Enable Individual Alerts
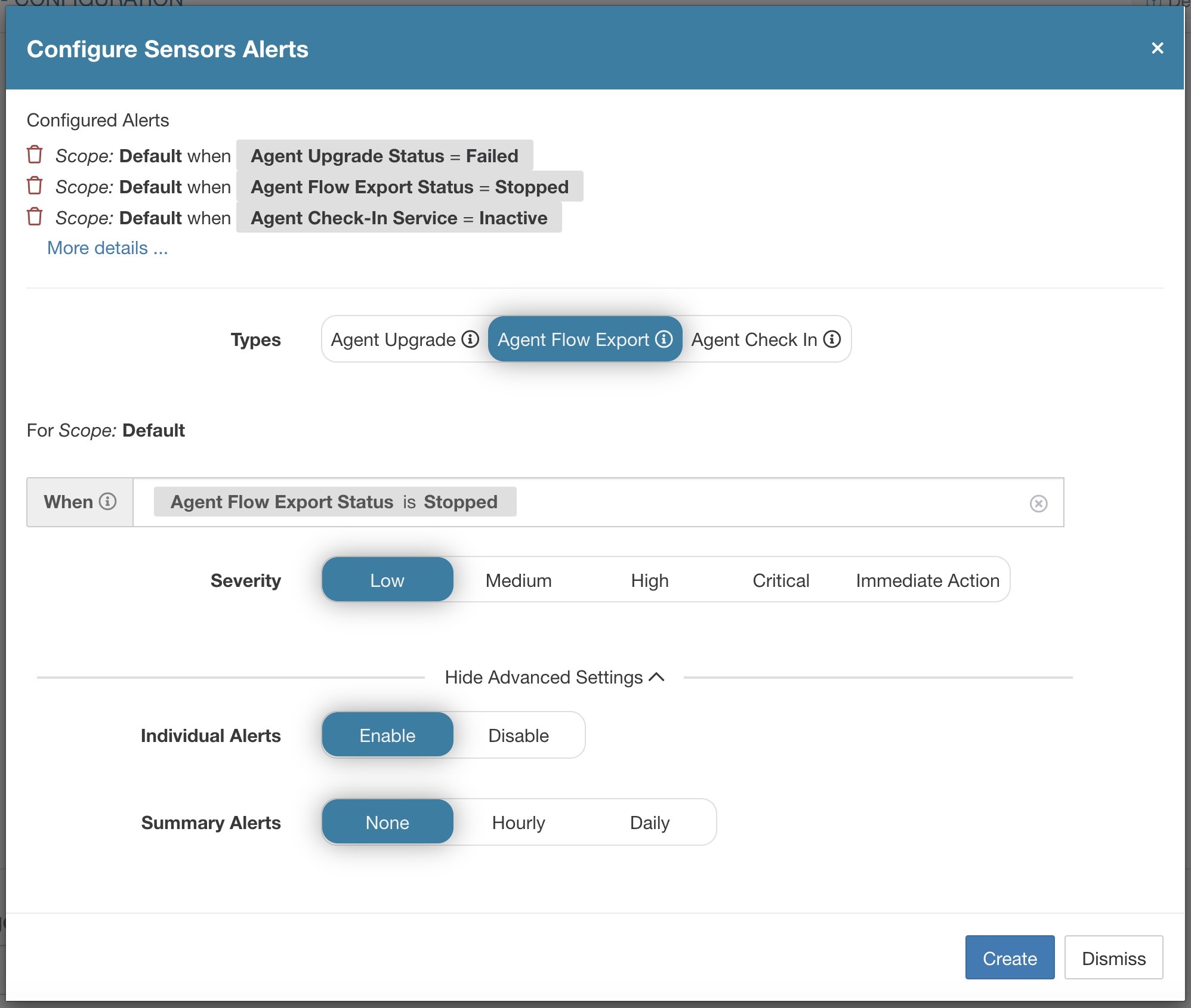Image resolution: width=1191 pixels, height=1008 pixels. tap(387, 735)
